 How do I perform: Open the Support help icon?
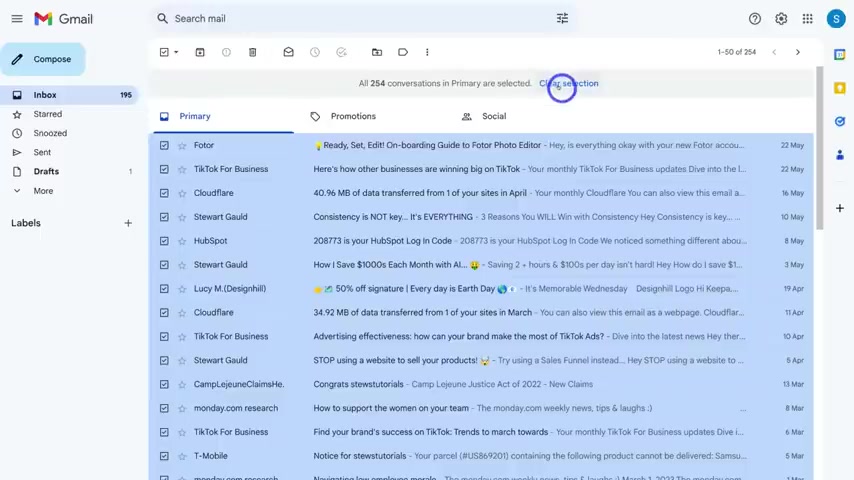point(754,19)
